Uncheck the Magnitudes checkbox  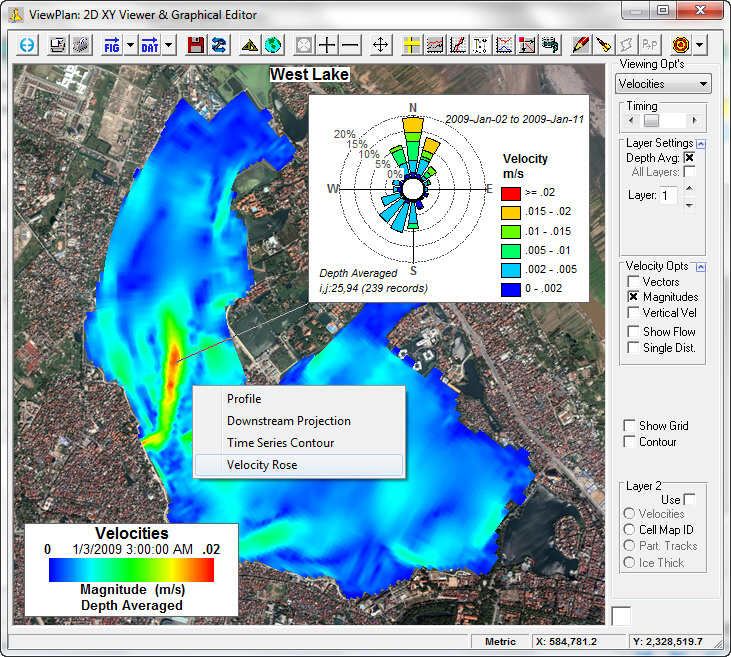(x=633, y=297)
